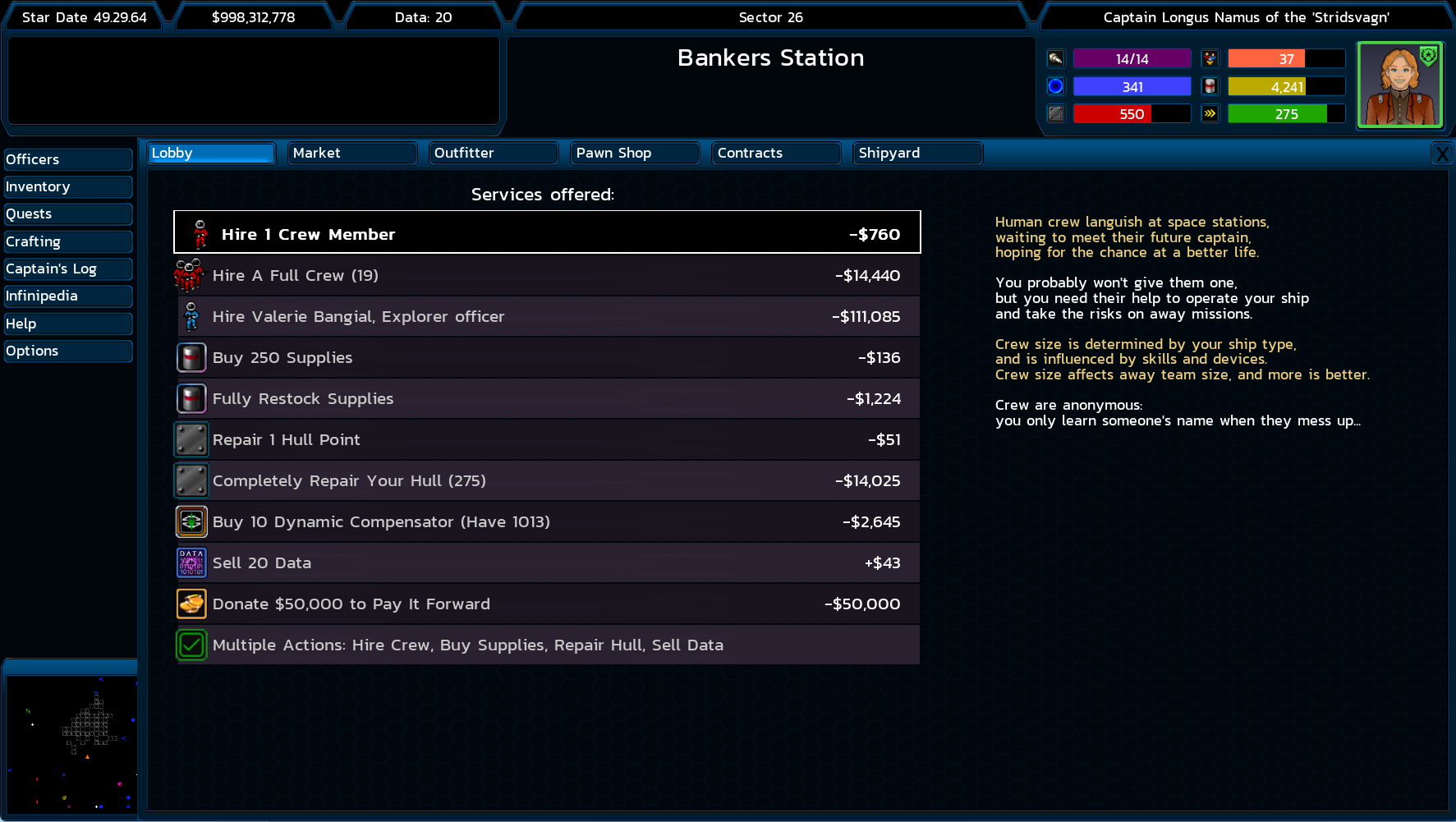
Task: Toggle the Multiple Actions green checkbox
Action: click(x=191, y=645)
